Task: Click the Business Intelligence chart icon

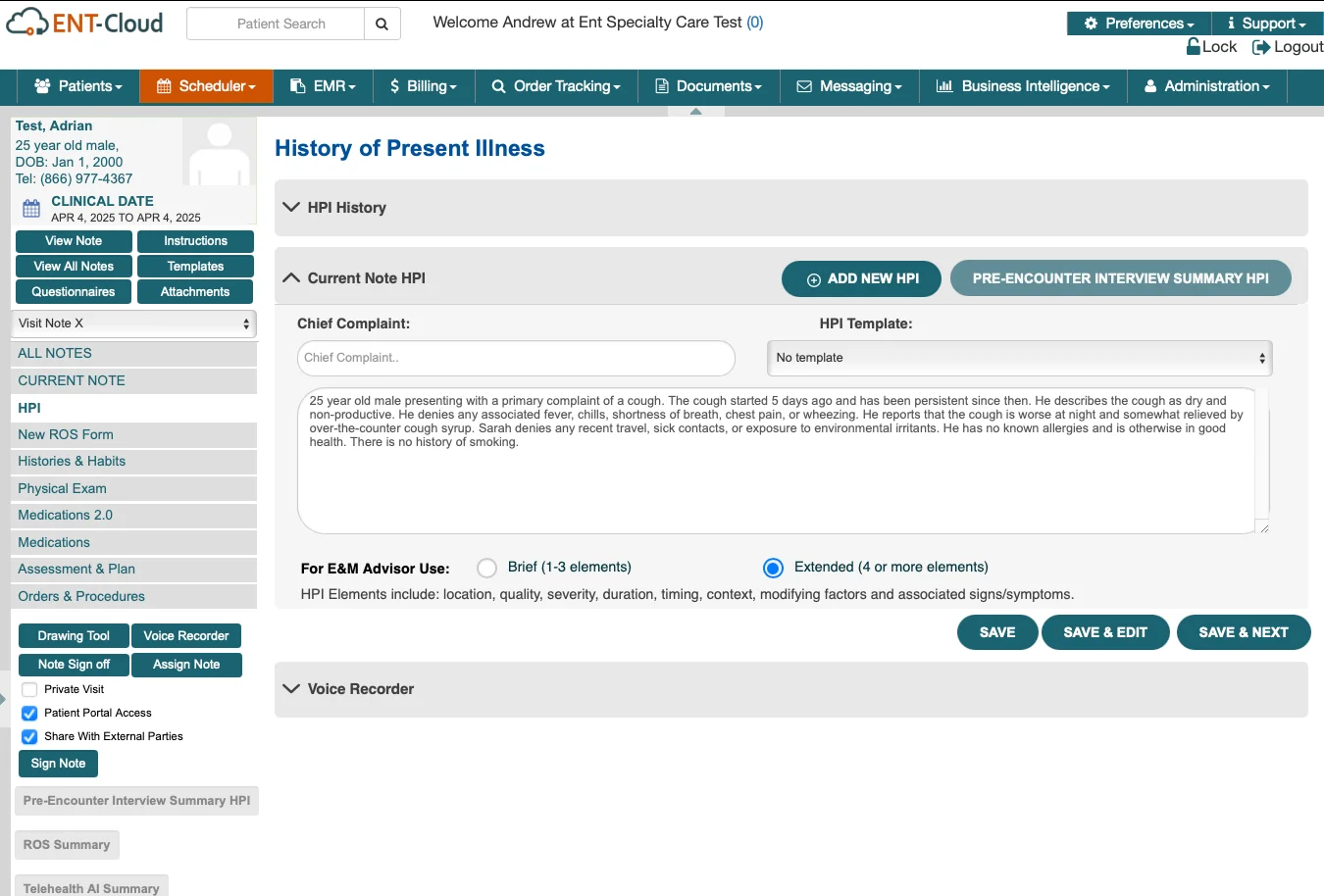Action: pos(945,86)
